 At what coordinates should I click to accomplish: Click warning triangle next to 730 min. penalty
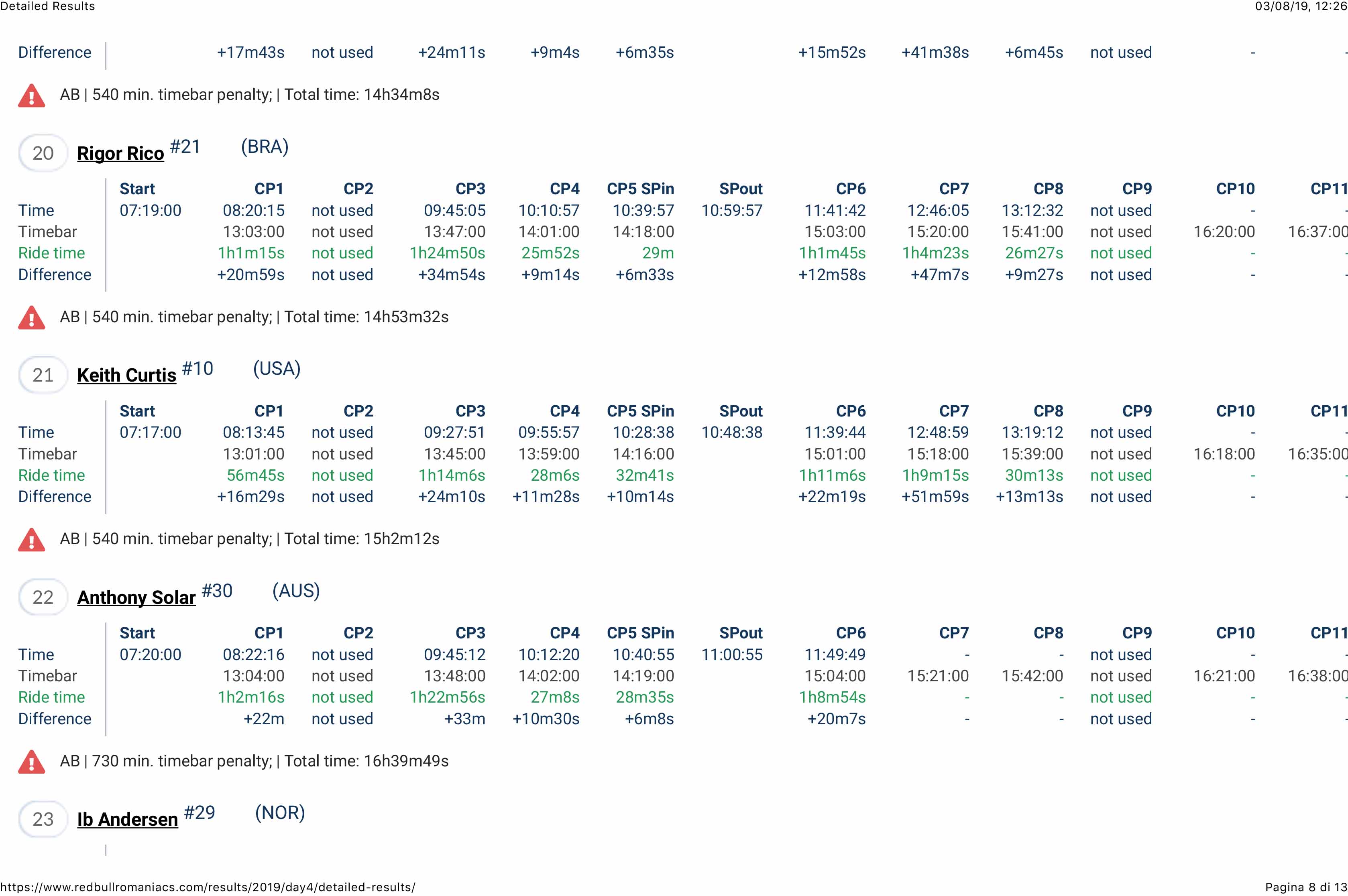(x=31, y=762)
